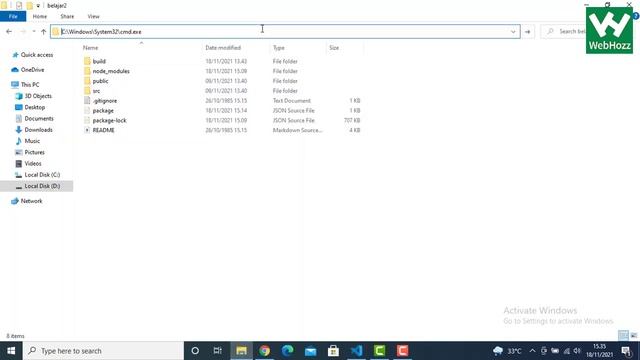Open Task View on the taskbar

(218, 351)
